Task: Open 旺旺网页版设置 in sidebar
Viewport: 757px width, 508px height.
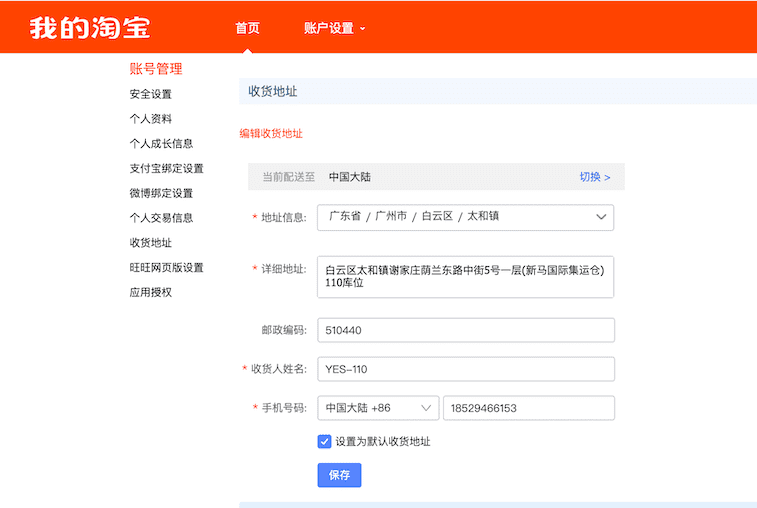Action: pos(167,268)
